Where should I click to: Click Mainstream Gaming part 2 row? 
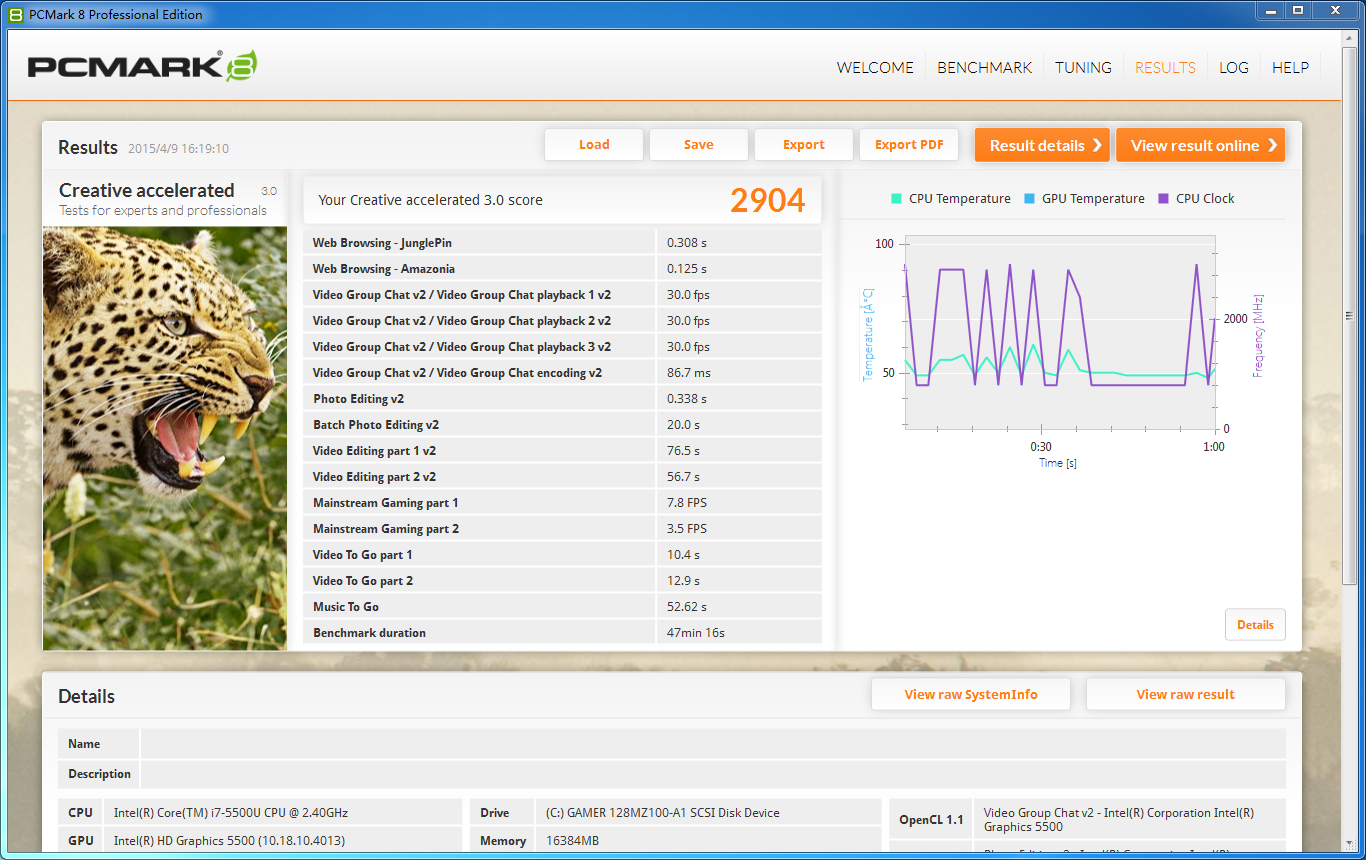pos(562,529)
